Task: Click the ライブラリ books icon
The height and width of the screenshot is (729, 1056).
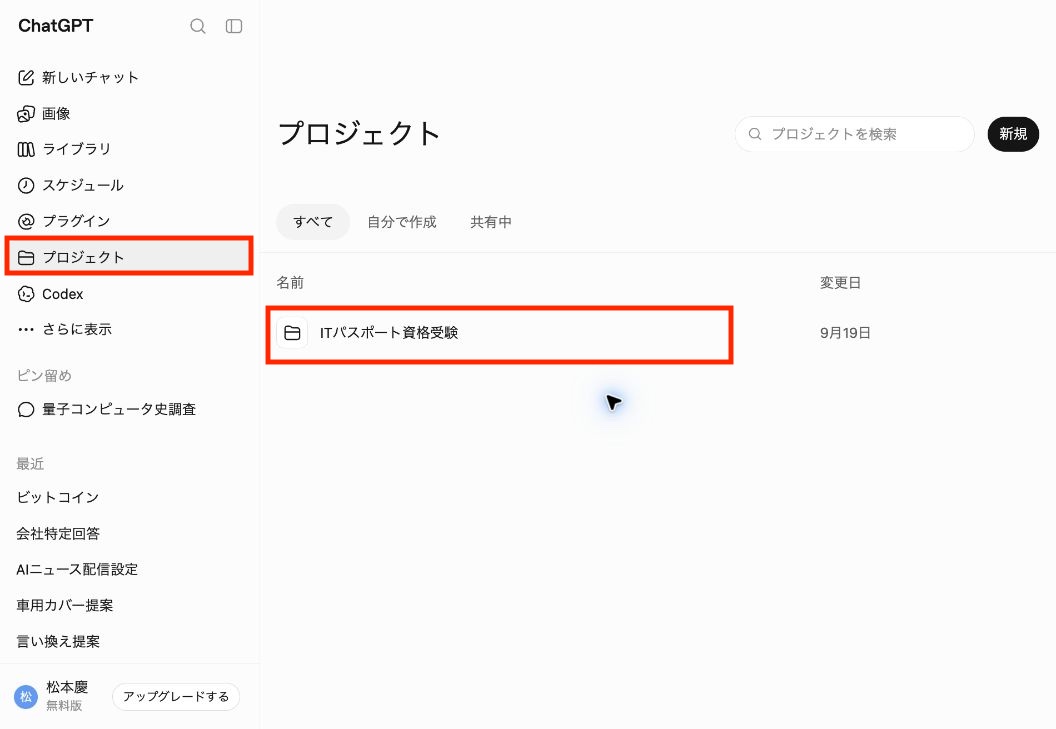Action: tap(26, 150)
